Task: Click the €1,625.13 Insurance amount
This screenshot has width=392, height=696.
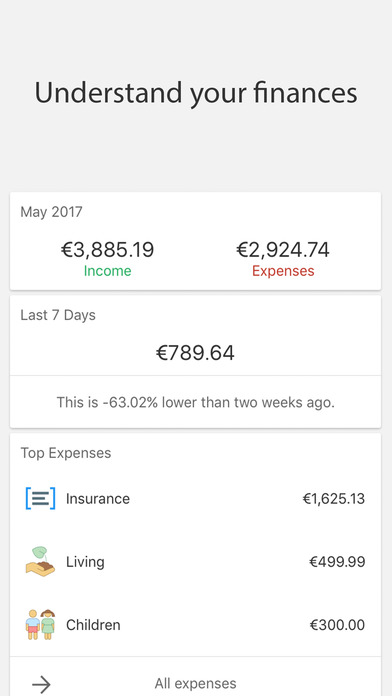Action: [x=334, y=498]
